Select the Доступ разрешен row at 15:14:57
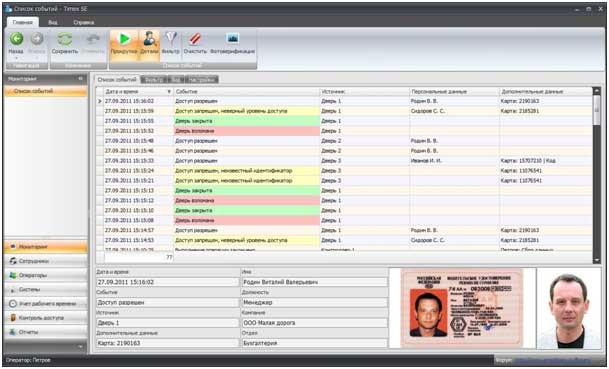The image size is (609, 369). click(344, 230)
